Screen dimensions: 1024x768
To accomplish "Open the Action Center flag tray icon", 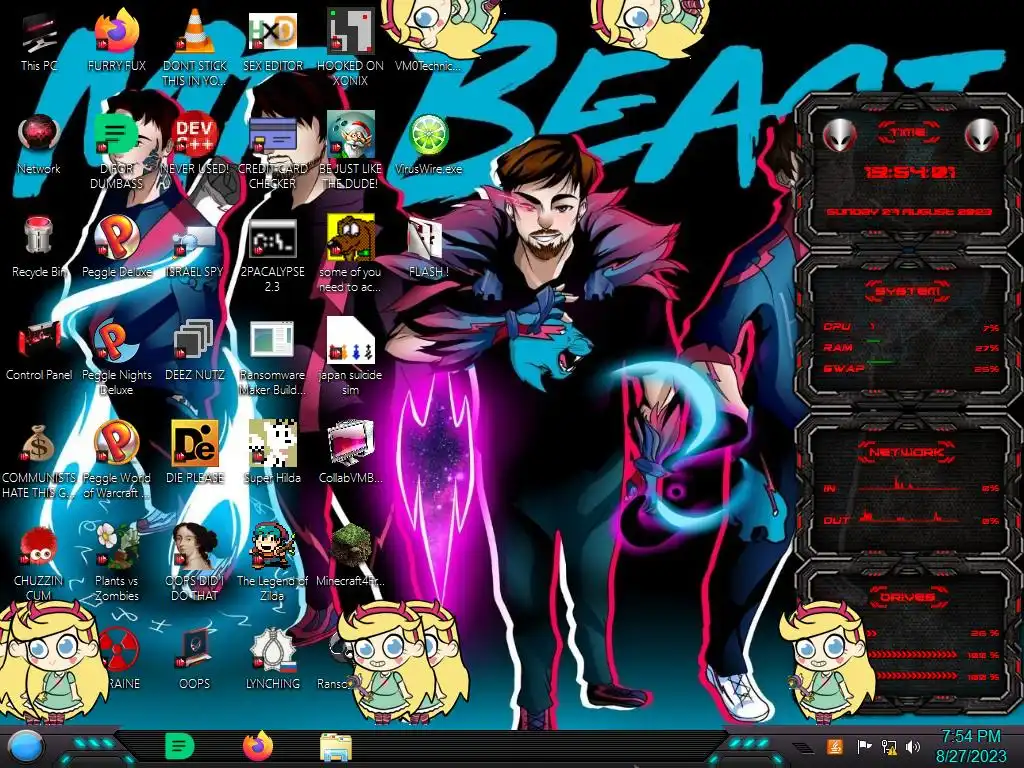I will click(864, 746).
